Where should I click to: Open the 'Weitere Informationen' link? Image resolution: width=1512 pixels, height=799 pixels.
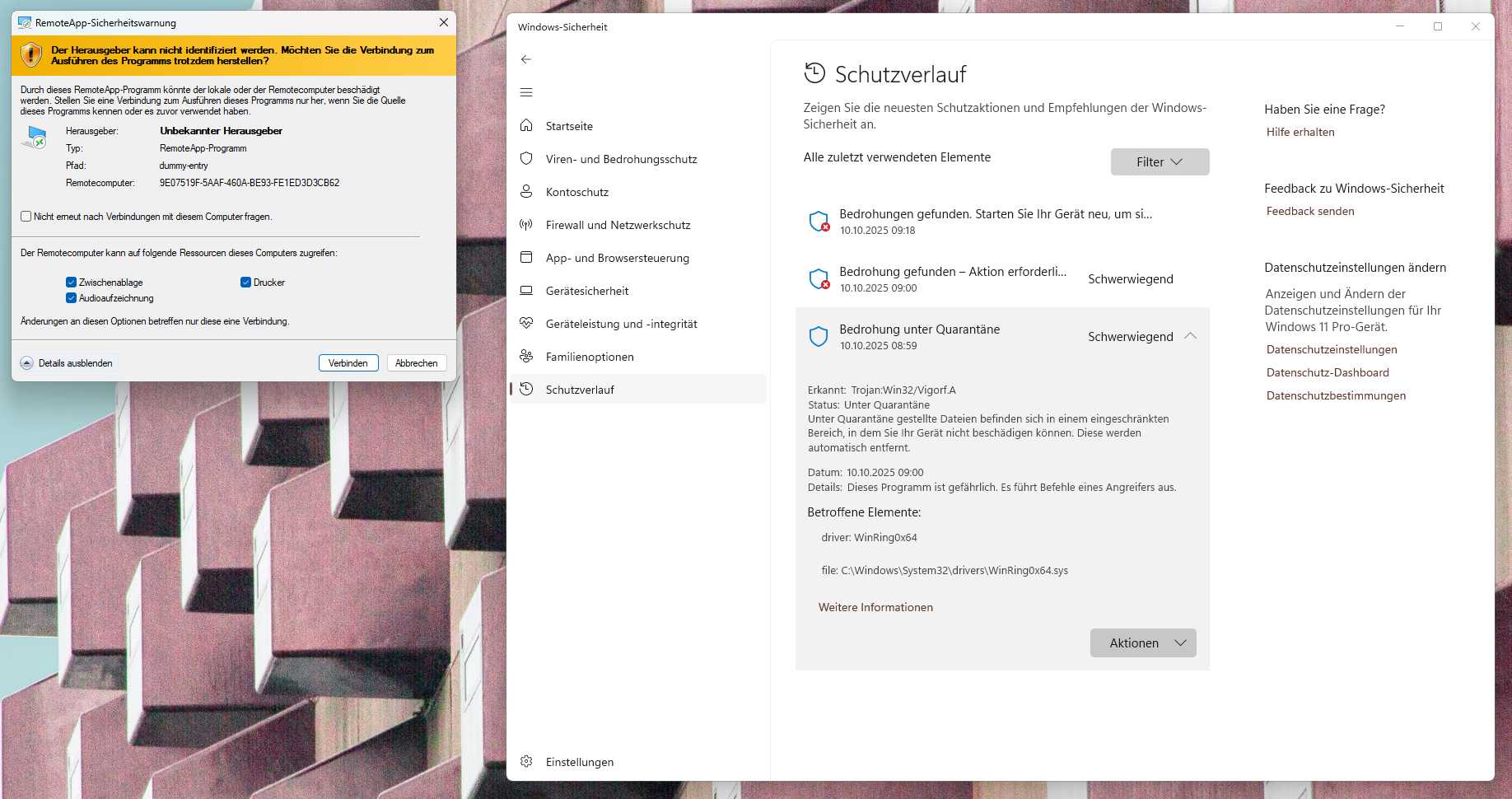point(875,607)
